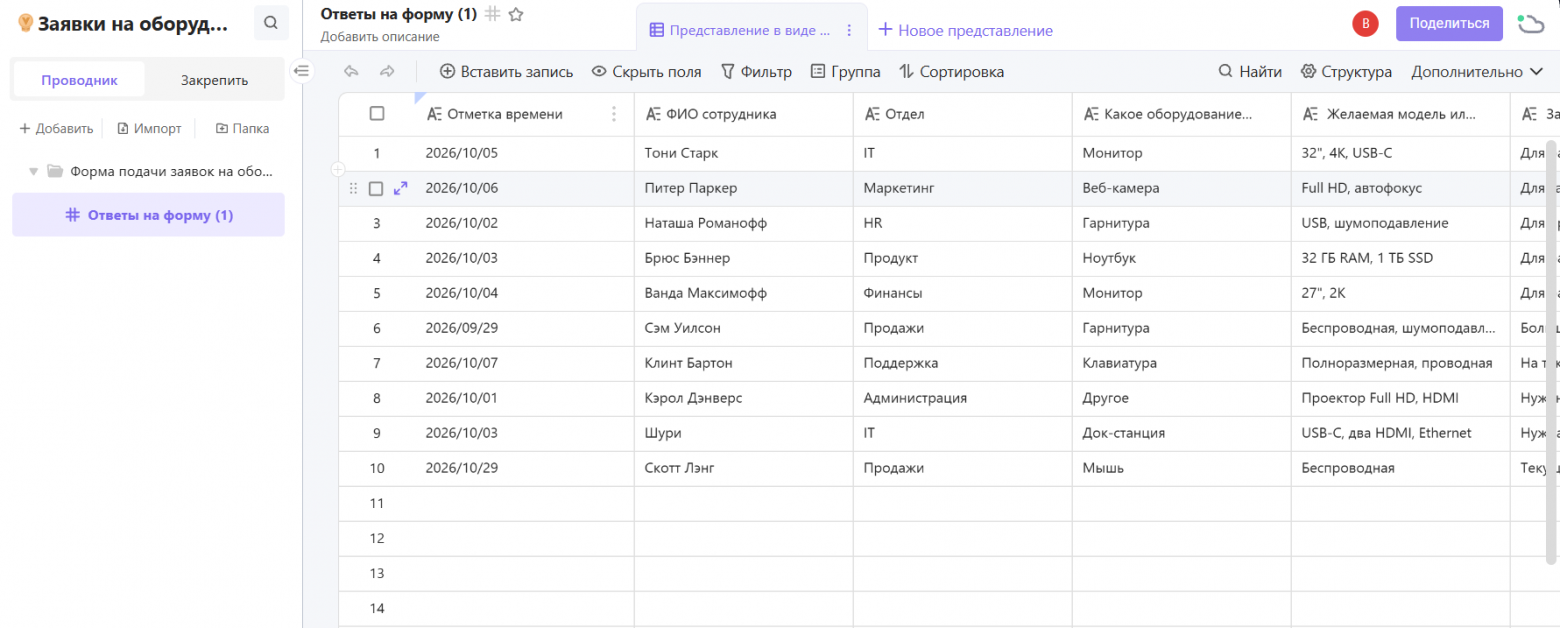The height and width of the screenshot is (628, 1560).
Task: Select cell Наташа Романофф
Action: tap(743, 223)
